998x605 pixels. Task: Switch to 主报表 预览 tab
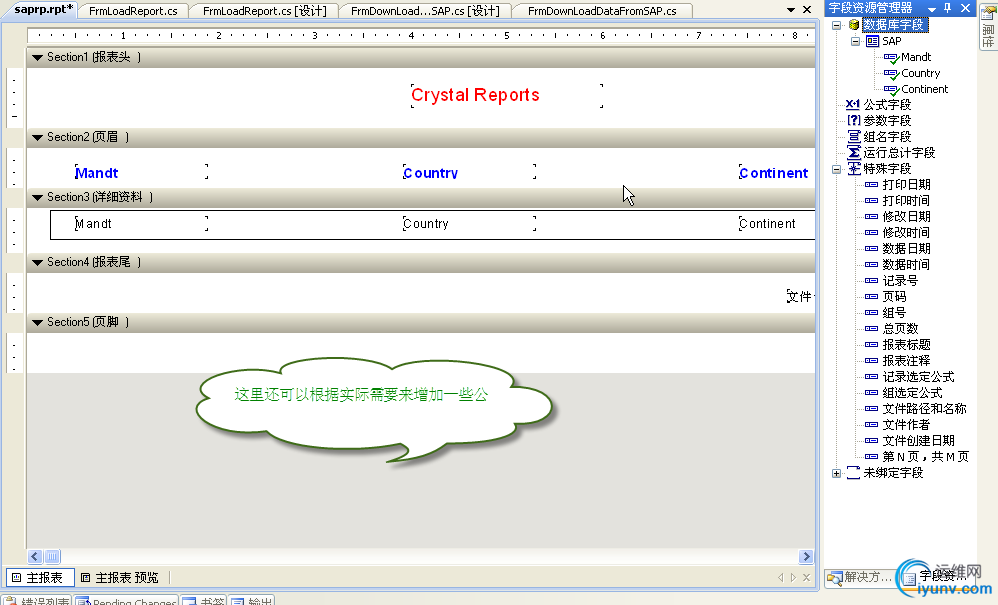tap(120, 578)
